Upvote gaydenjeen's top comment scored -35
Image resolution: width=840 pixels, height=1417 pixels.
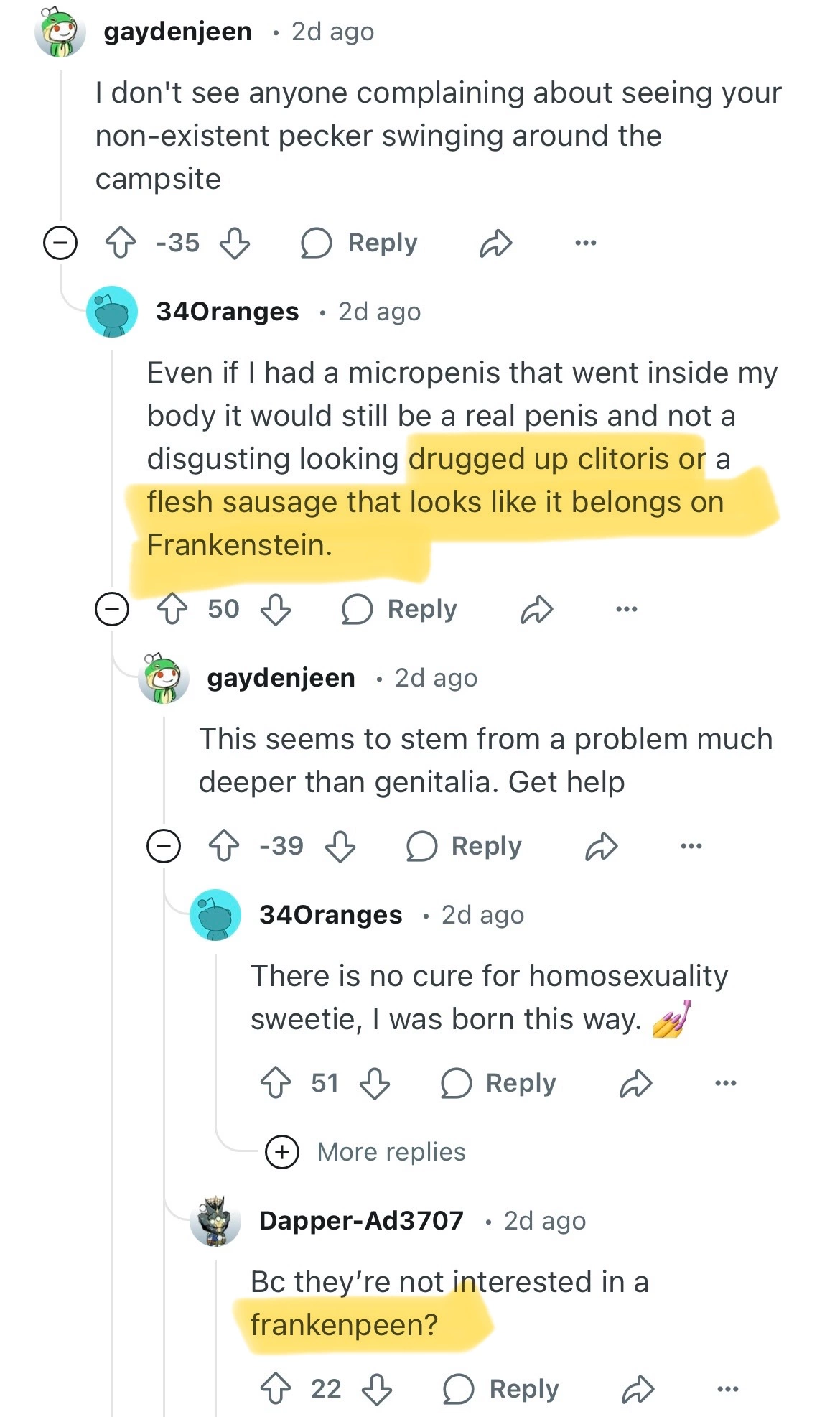tap(121, 243)
